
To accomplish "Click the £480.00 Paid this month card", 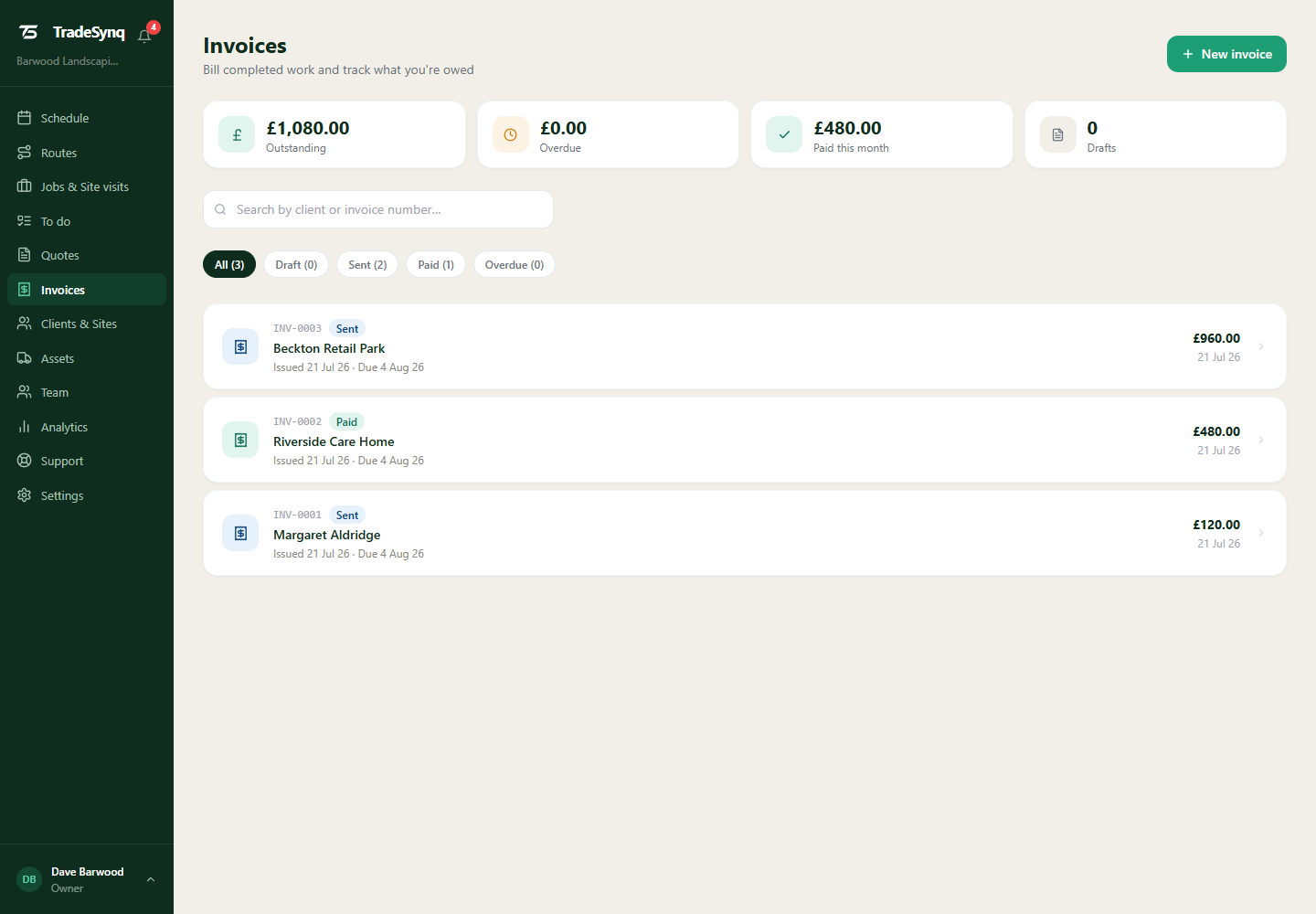I will tap(882, 134).
